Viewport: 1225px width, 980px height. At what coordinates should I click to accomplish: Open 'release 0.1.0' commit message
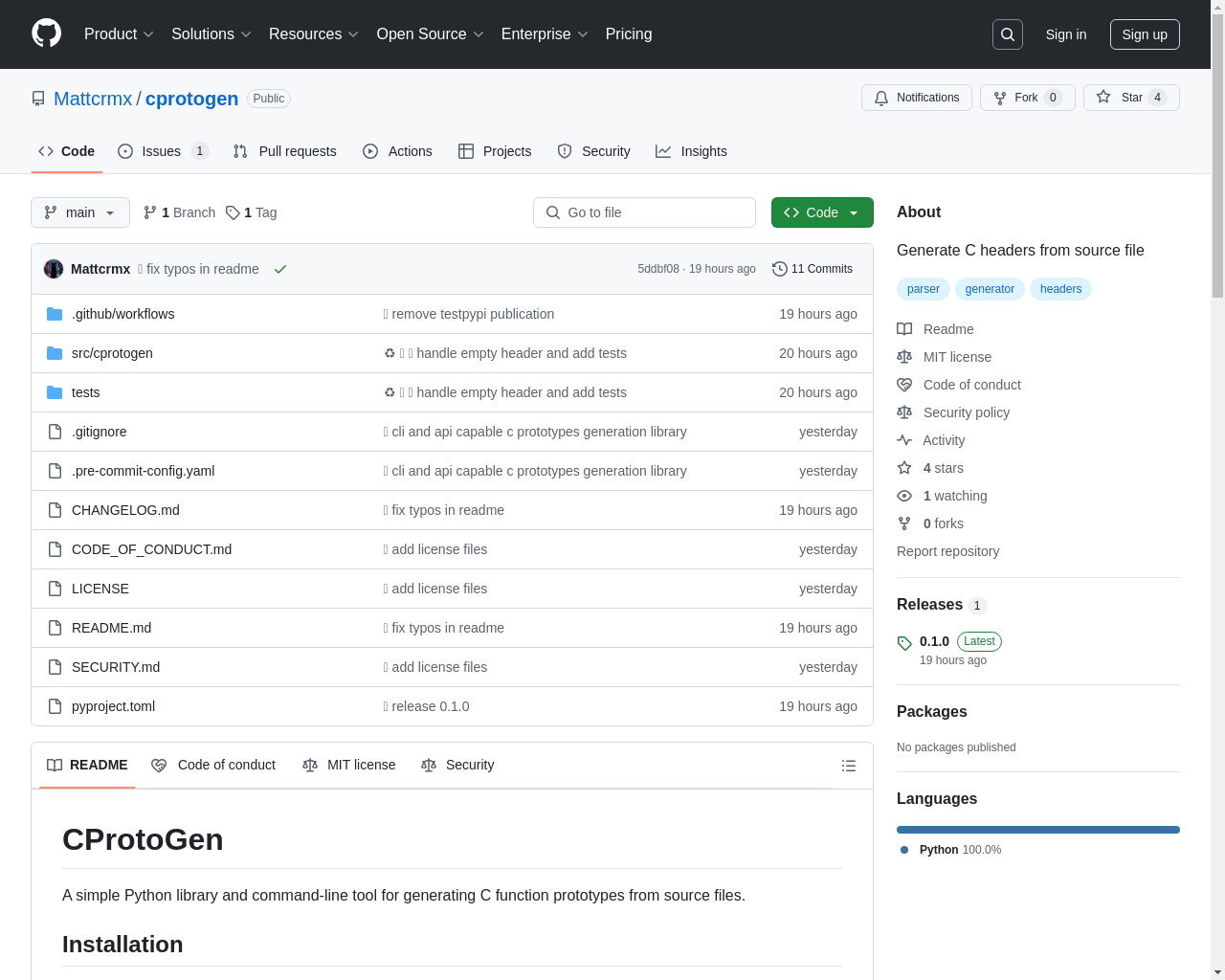click(x=427, y=706)
